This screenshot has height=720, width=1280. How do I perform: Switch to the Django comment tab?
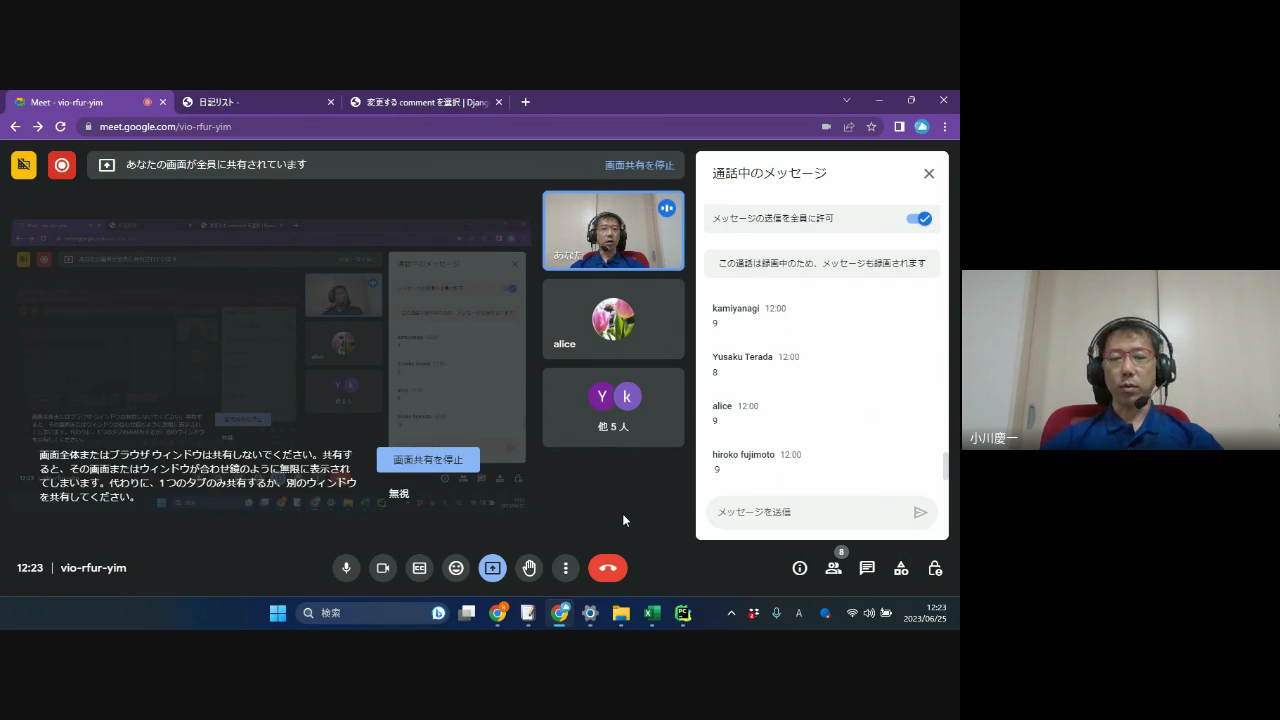[426, 102]
